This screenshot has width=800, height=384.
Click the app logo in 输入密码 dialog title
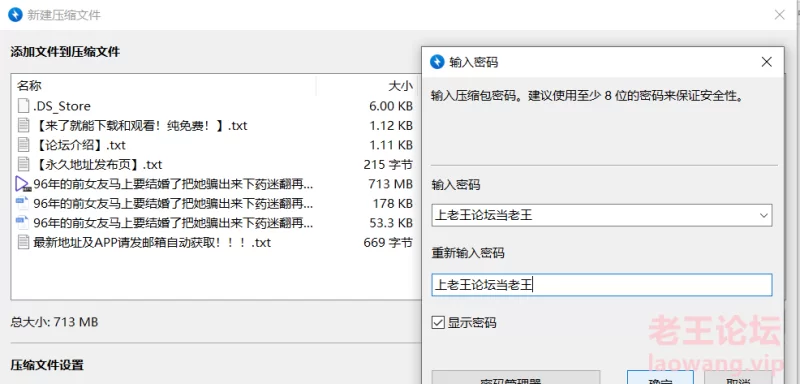click(437, 62)
